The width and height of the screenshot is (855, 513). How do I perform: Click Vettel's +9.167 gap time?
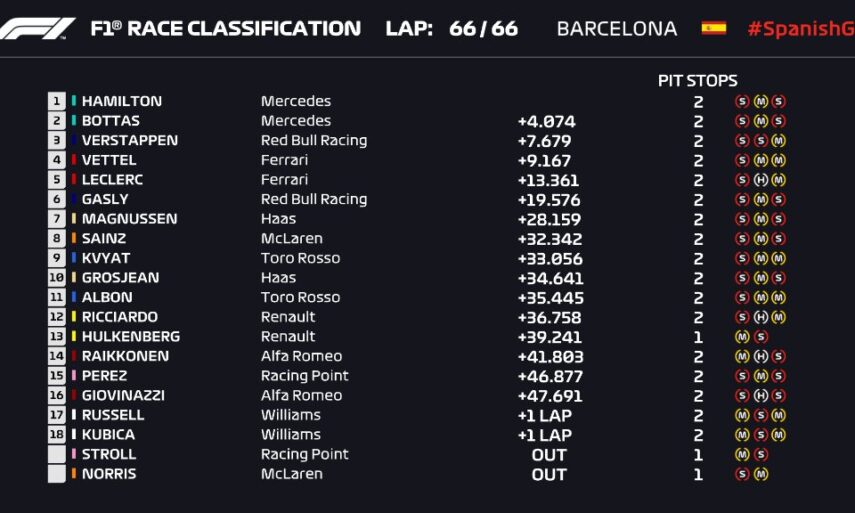(x=545, y=160)
